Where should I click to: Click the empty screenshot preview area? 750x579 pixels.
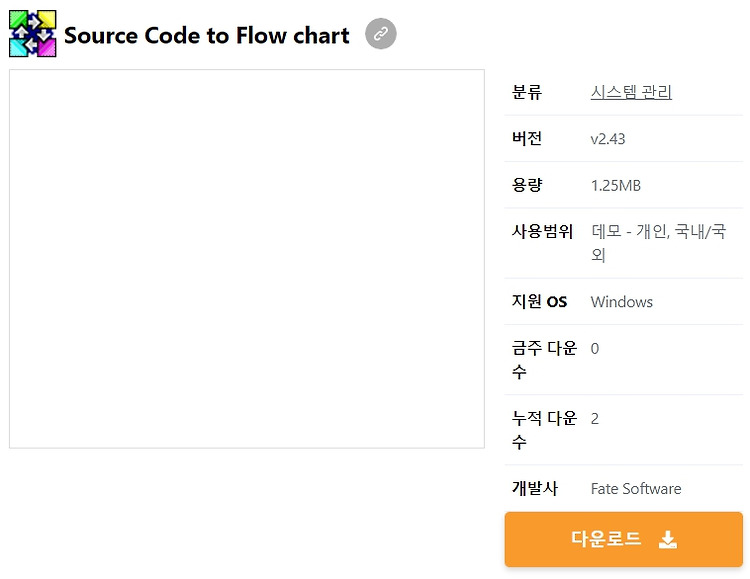247,259
